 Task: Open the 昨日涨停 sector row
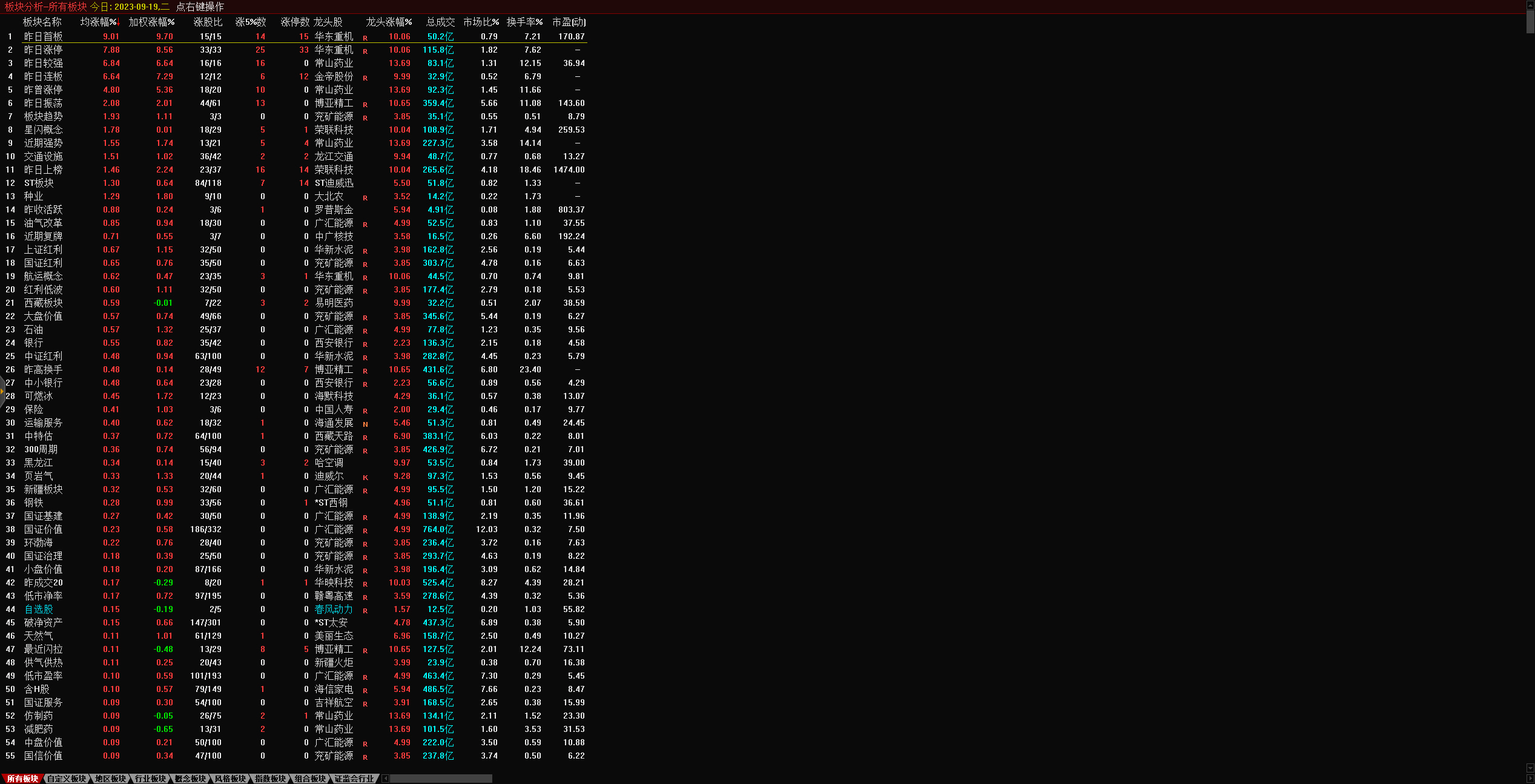point(43,50)
